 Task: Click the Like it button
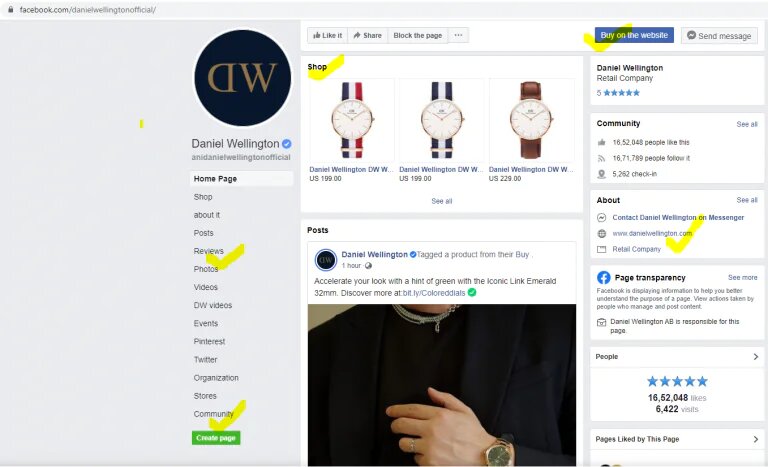point(327,35)
